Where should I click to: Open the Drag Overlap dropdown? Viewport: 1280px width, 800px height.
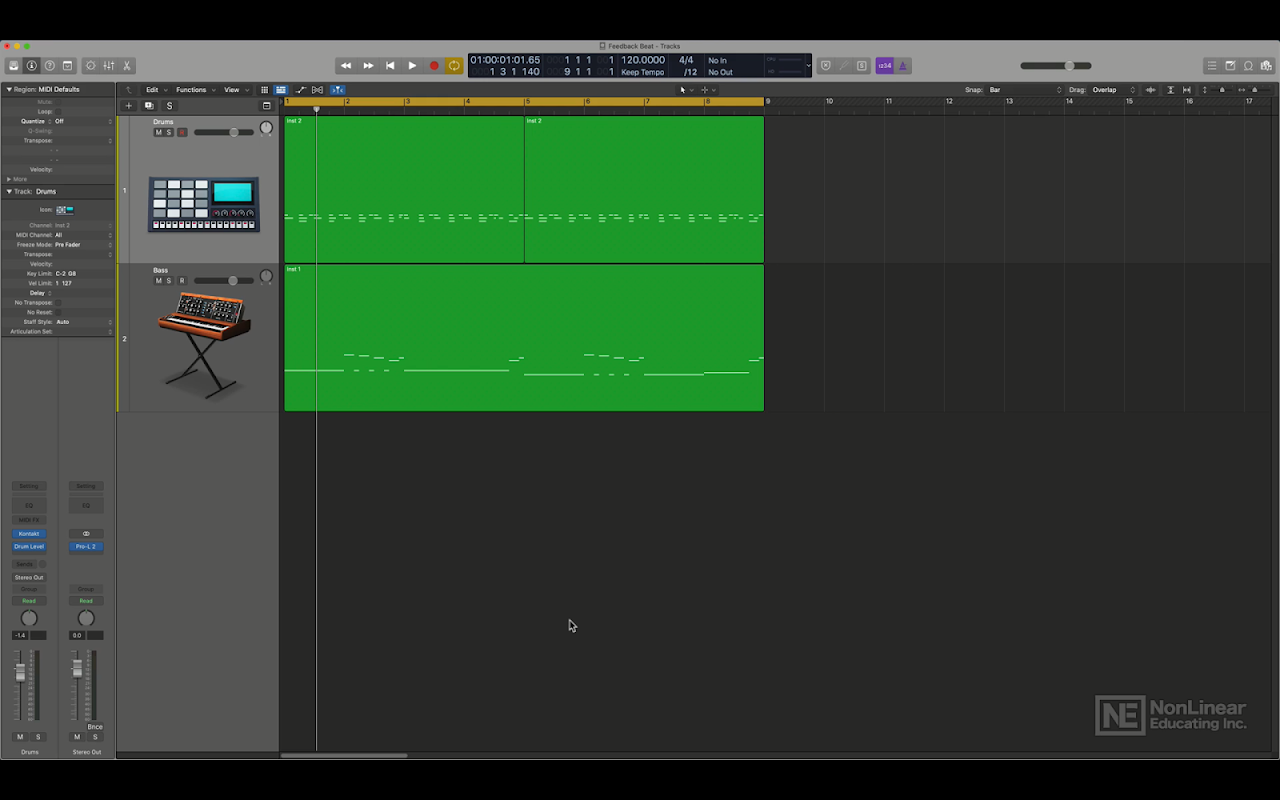[x=1114, y=90]
